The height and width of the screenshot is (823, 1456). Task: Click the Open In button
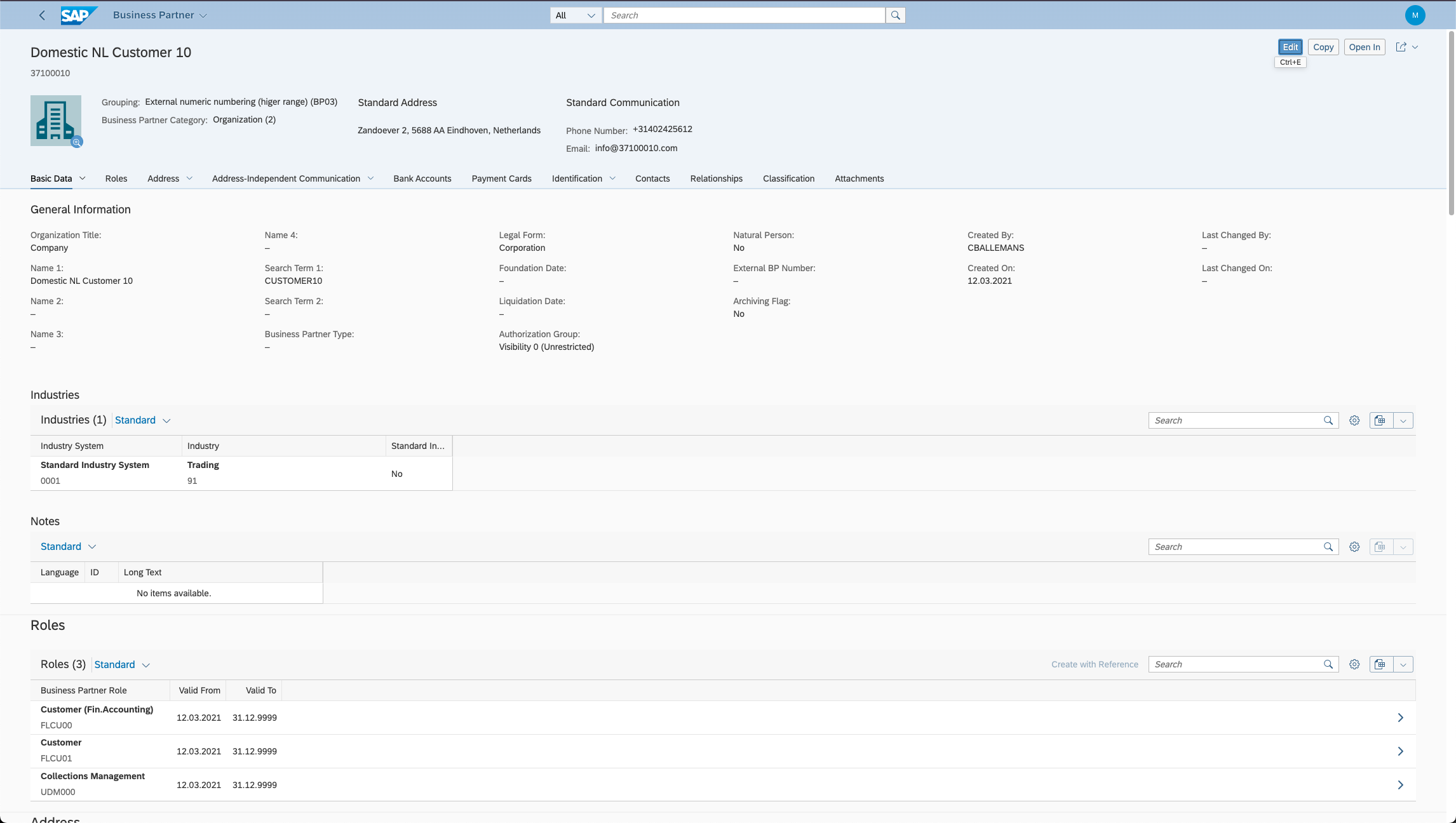1365,47
